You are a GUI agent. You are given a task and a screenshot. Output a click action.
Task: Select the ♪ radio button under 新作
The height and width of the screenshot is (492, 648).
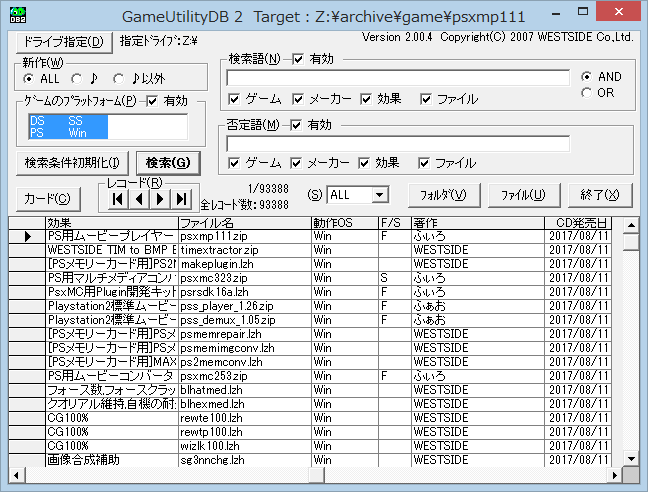pos(78,79)
